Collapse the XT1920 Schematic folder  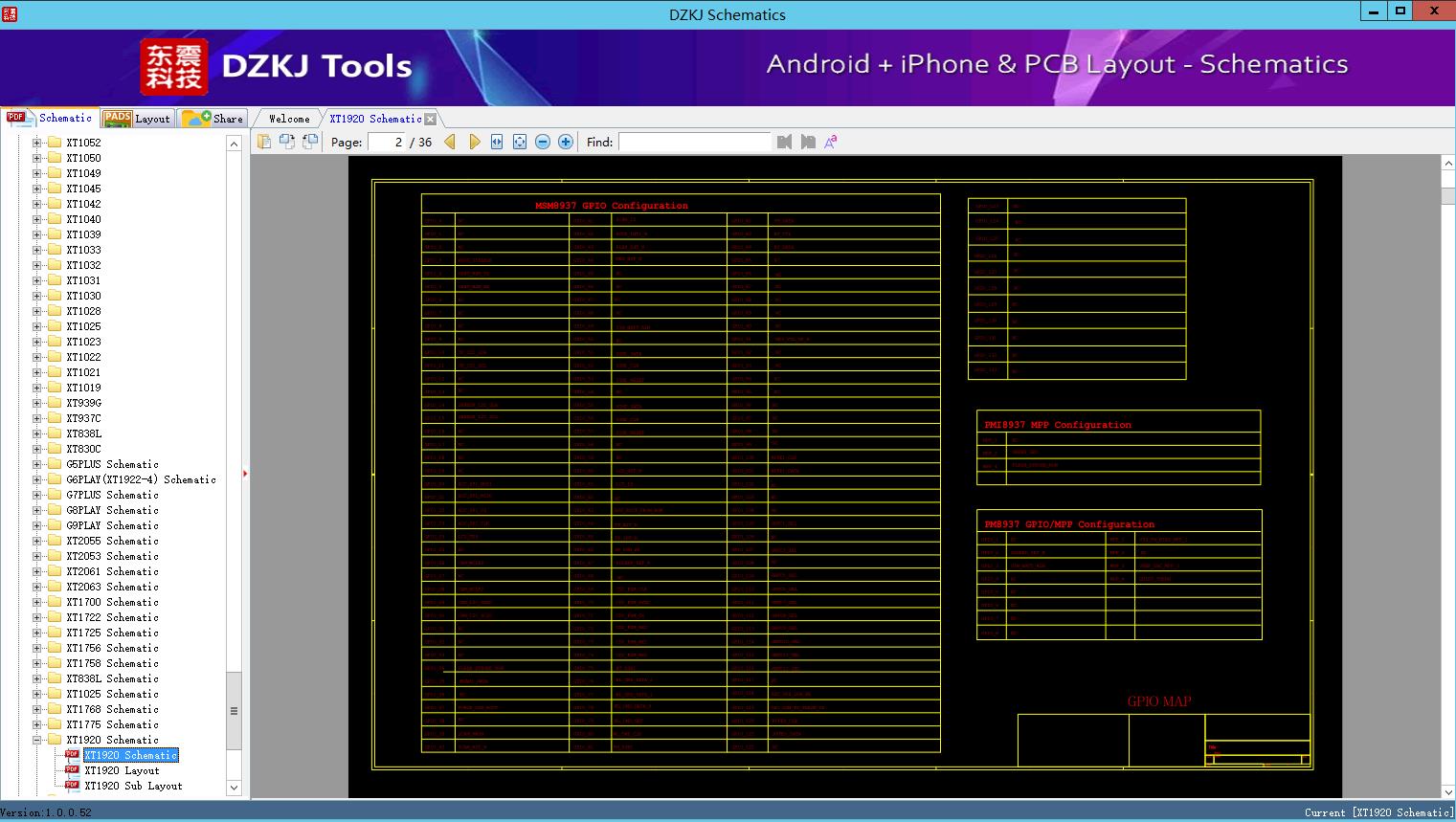point(37,740)
